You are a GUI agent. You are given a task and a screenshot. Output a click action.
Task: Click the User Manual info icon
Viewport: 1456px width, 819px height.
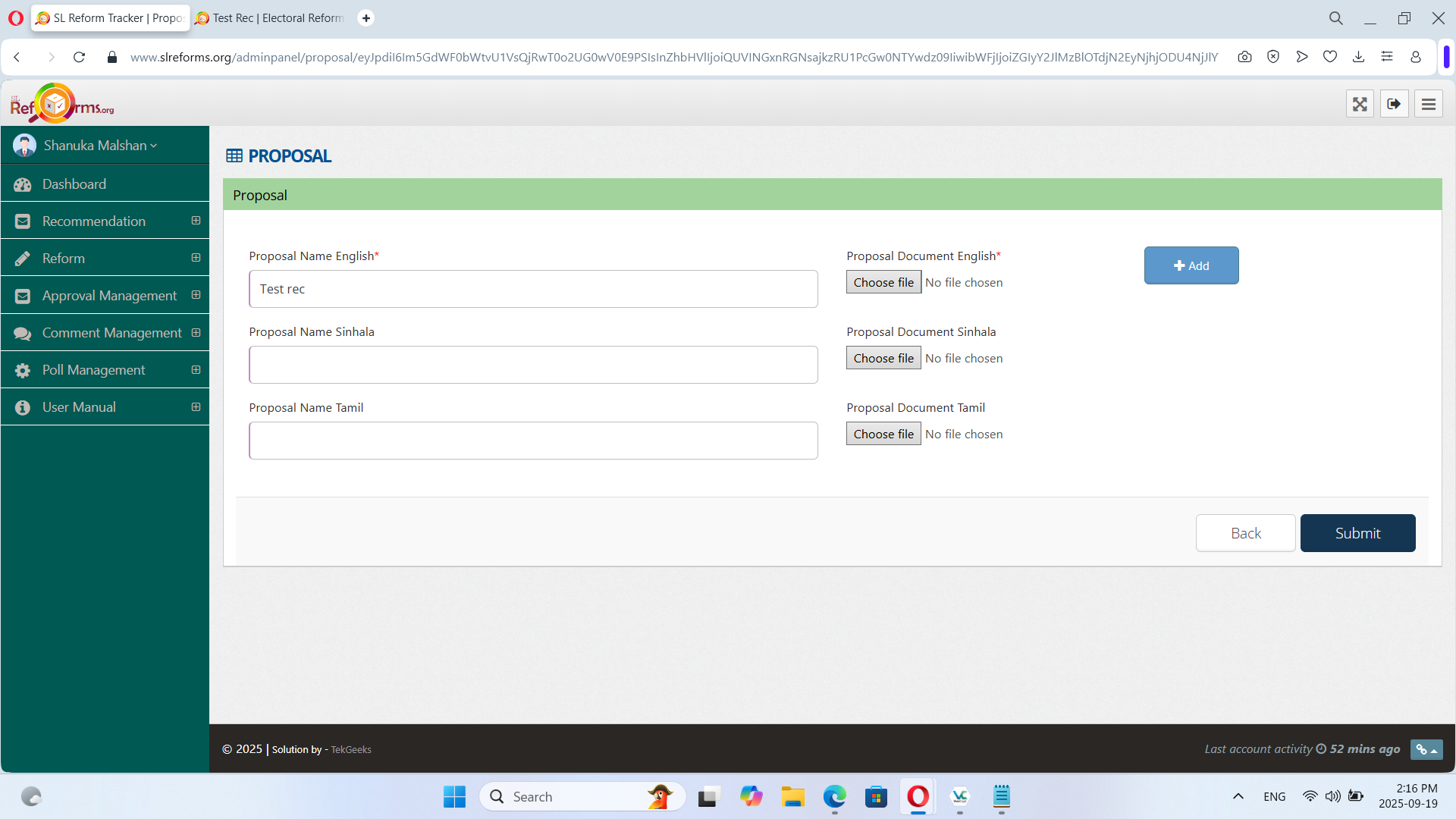click(x=23, y=407)
